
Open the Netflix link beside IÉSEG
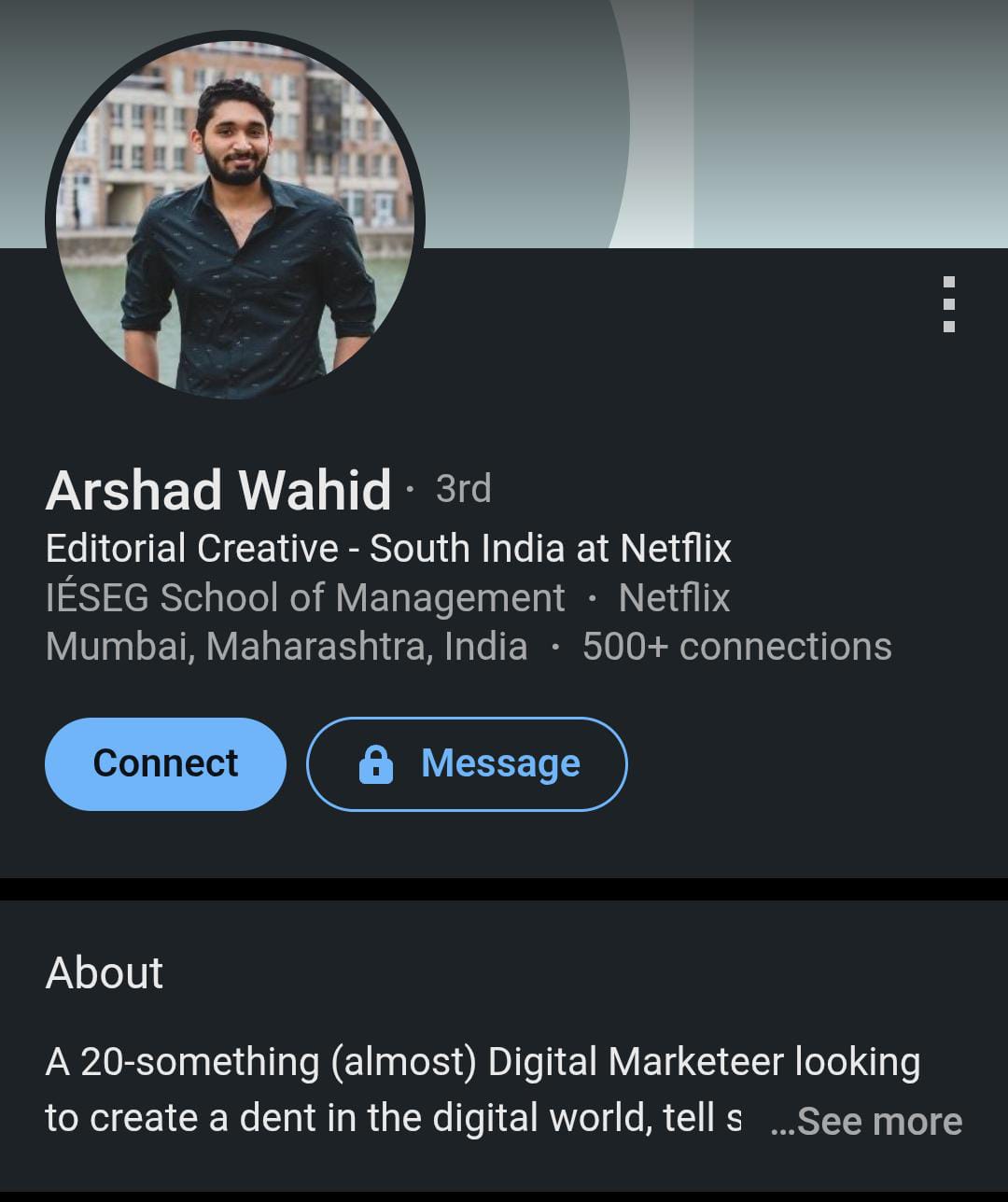tap(674, 598)
